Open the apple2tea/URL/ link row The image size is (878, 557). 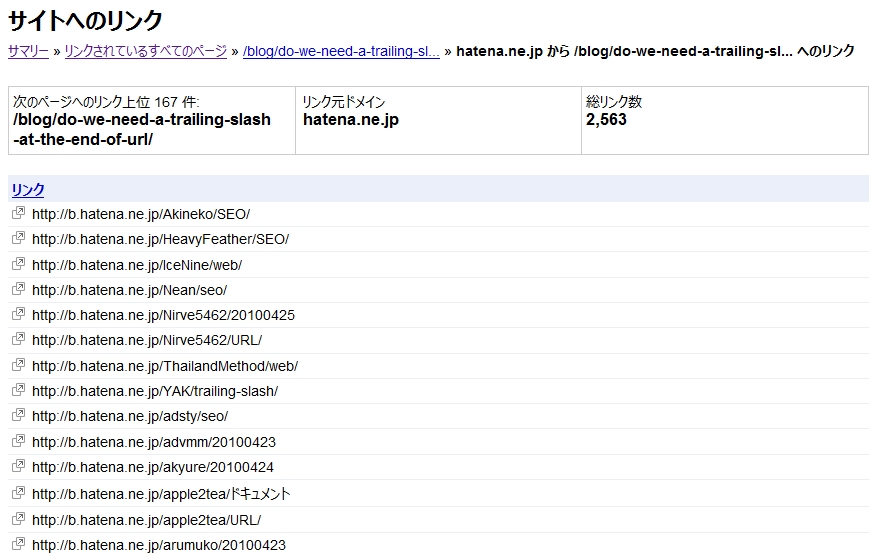[x=438, y=519]
